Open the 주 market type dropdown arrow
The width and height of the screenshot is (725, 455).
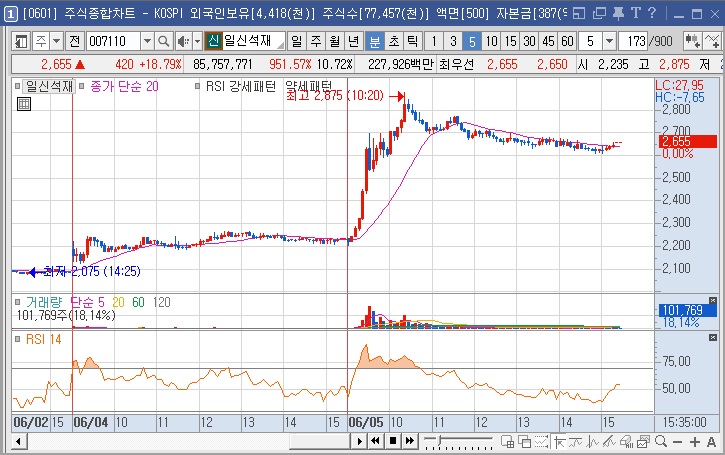click(x=56, y=41)
